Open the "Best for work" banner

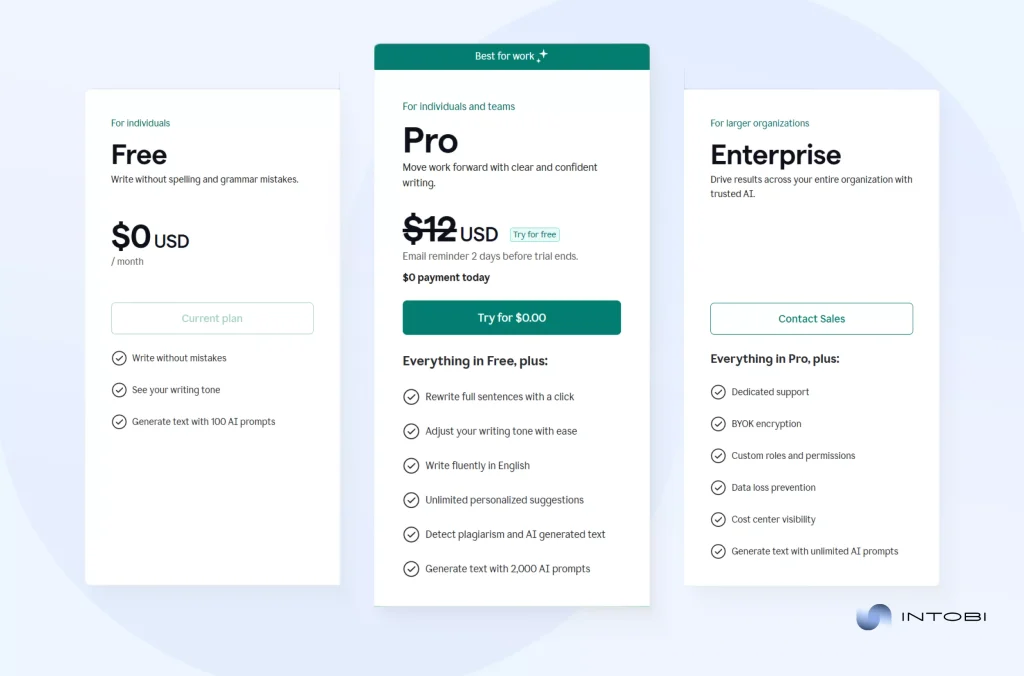[511, 56]
